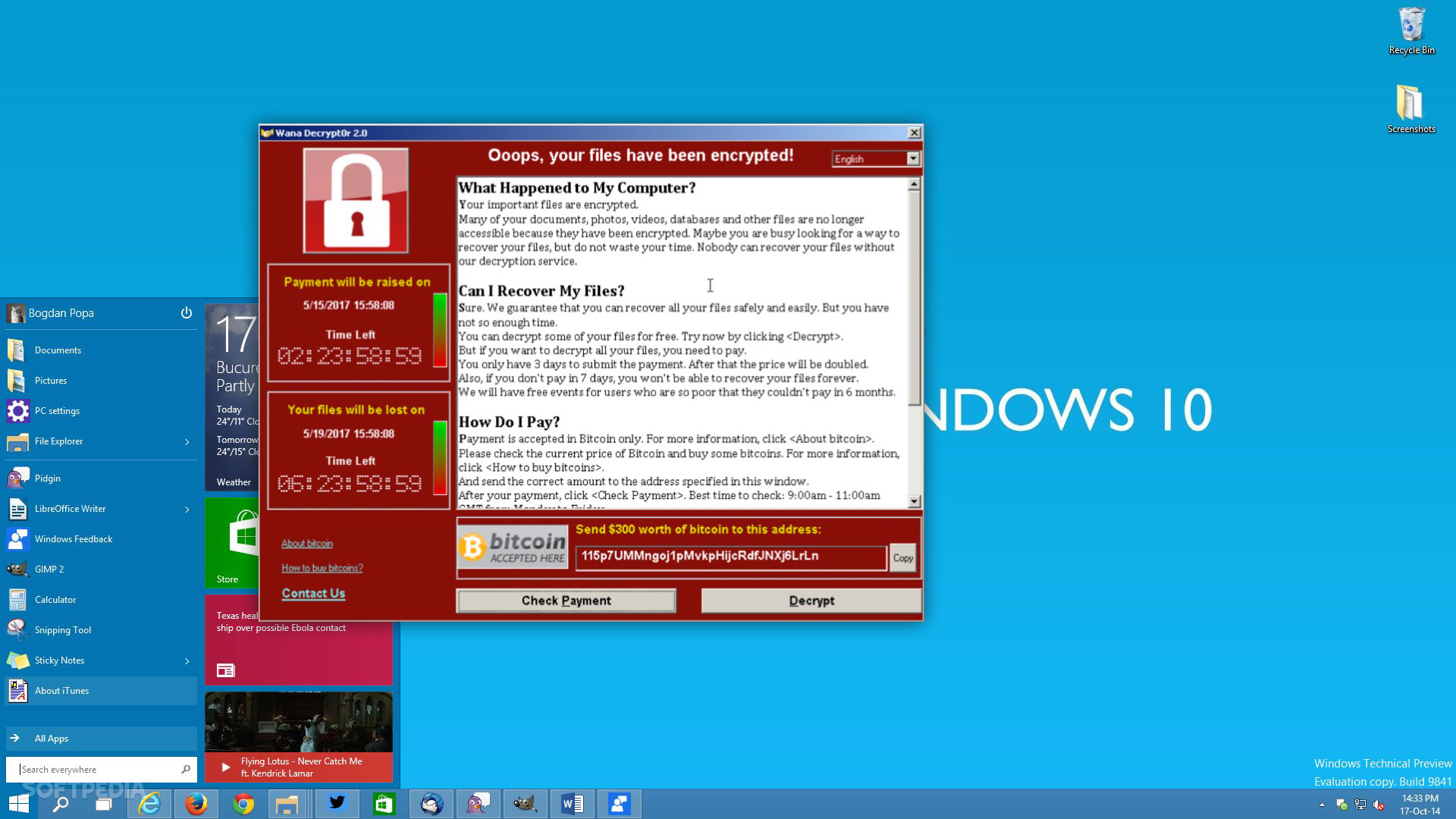Open the Twitter app on taskbar
The image size is (1456, 819).
pyautogui.click(x=337, y=804)
